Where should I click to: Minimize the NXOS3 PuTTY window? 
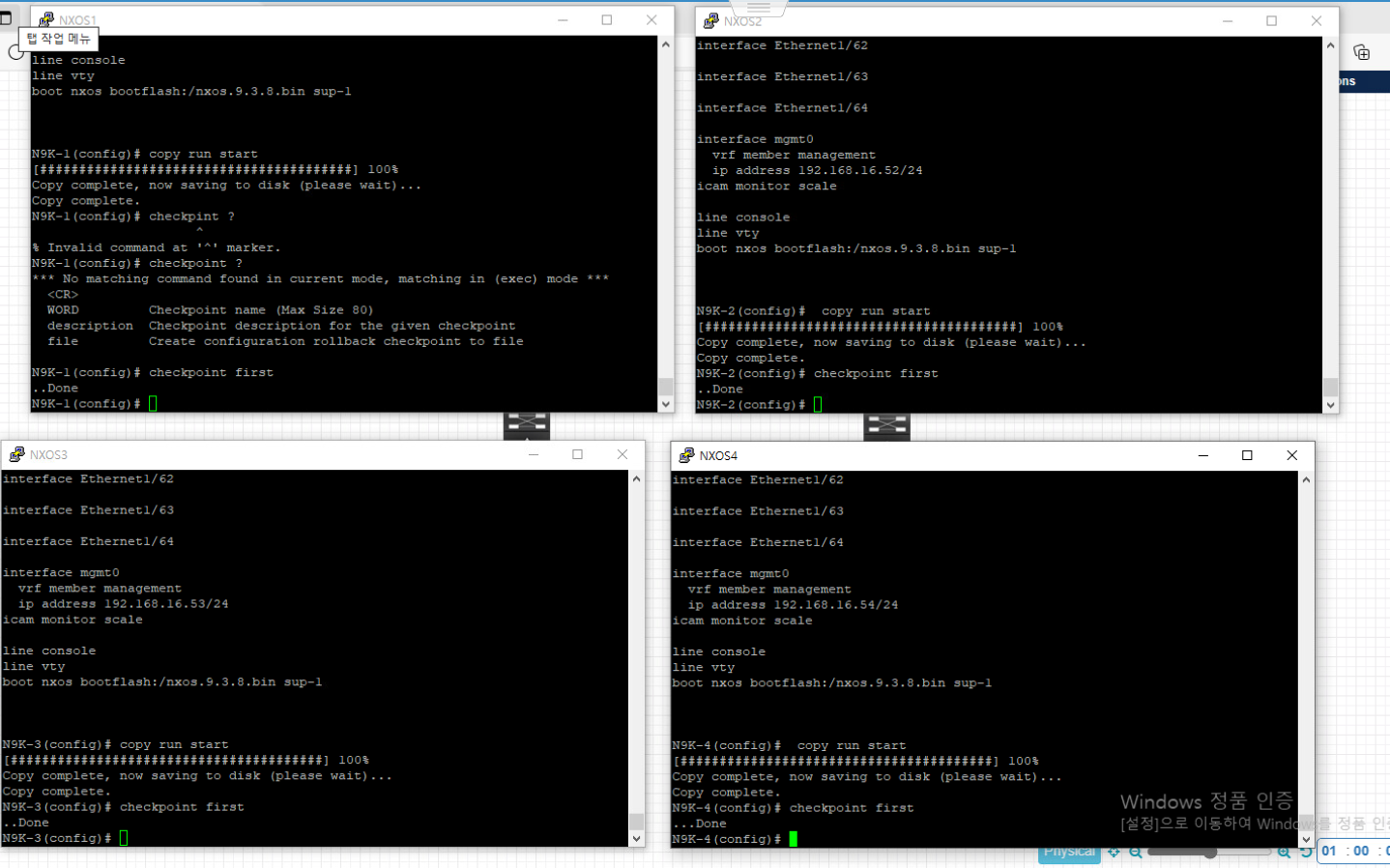pyautogui.click(x=534, y=454)
